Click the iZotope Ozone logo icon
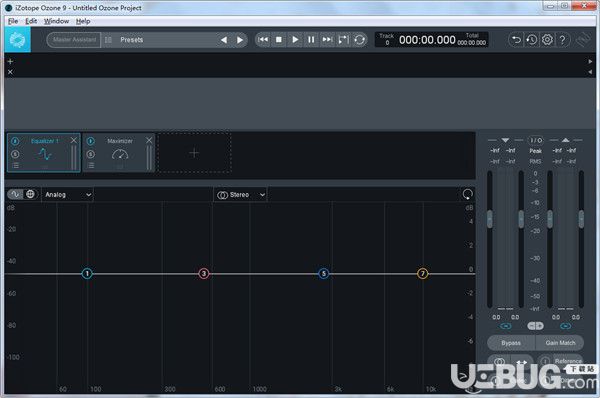This screenshot has width=600, height=398. (x=18, y=39)
